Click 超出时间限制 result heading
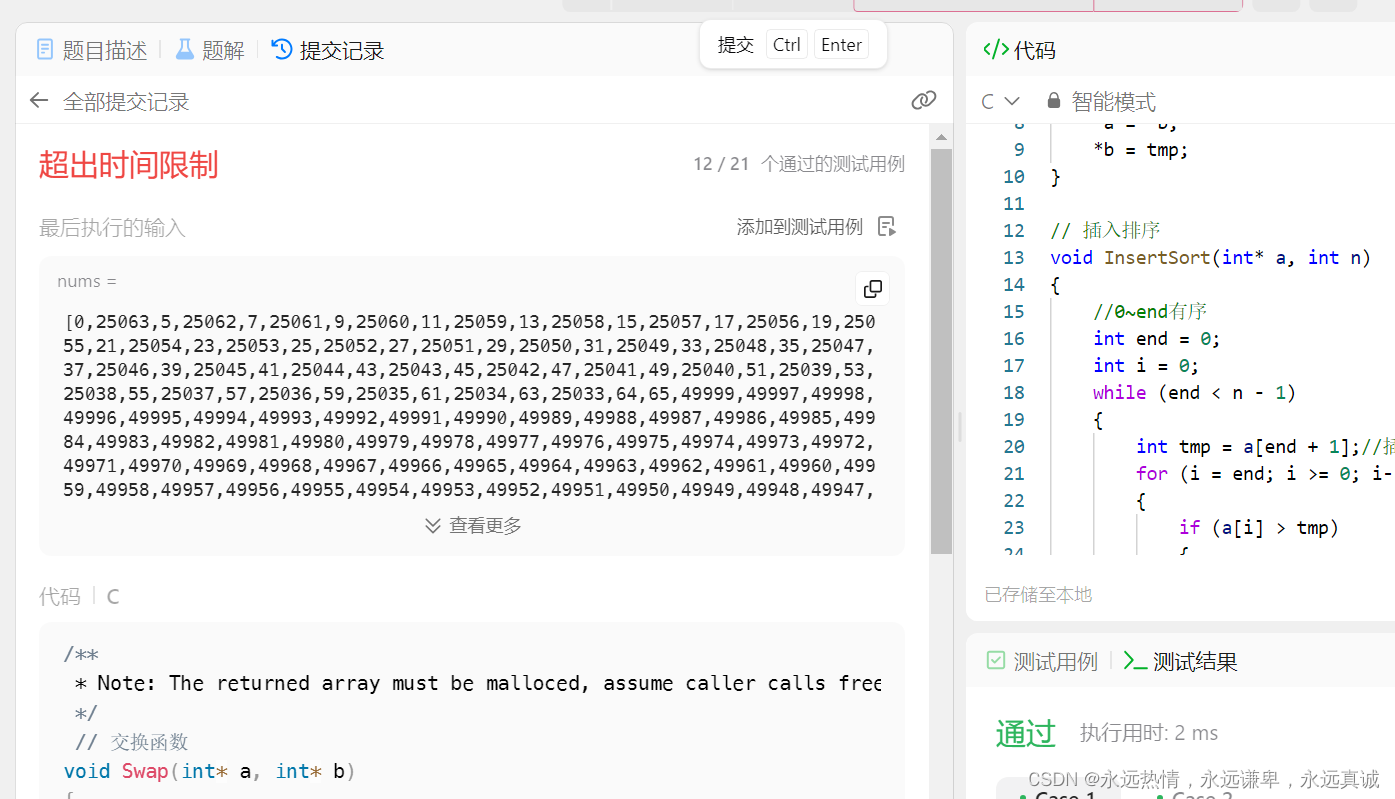This screenshot has width=1395, height=799. click(128, 165)
